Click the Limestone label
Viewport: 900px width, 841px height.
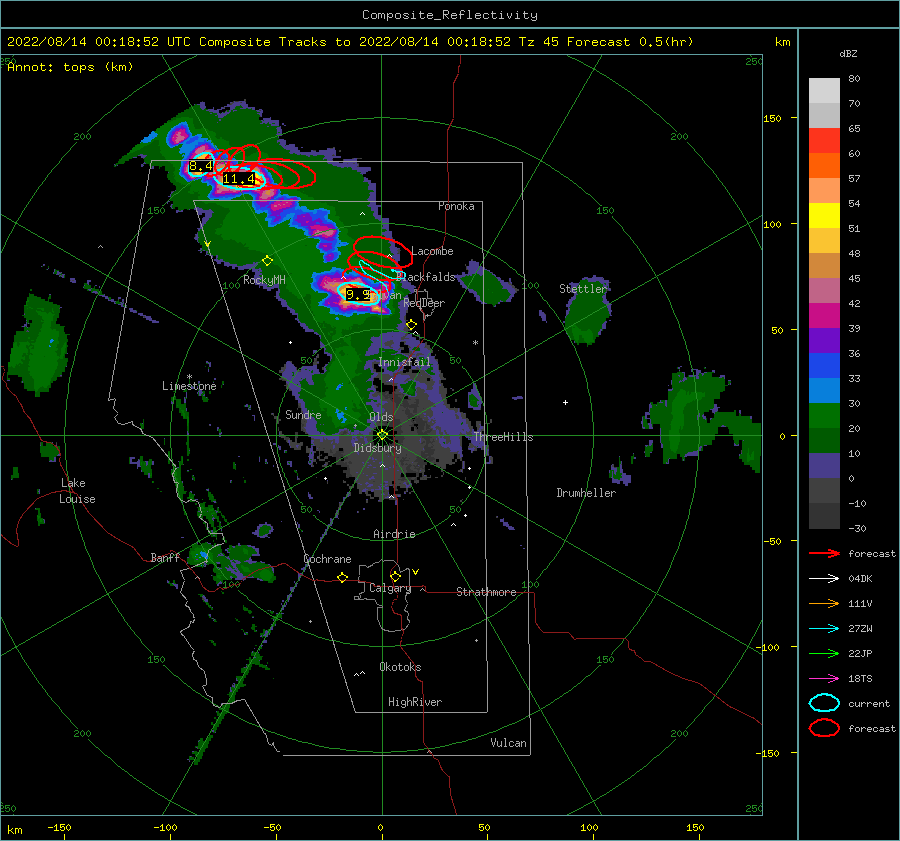coord(189,386)
